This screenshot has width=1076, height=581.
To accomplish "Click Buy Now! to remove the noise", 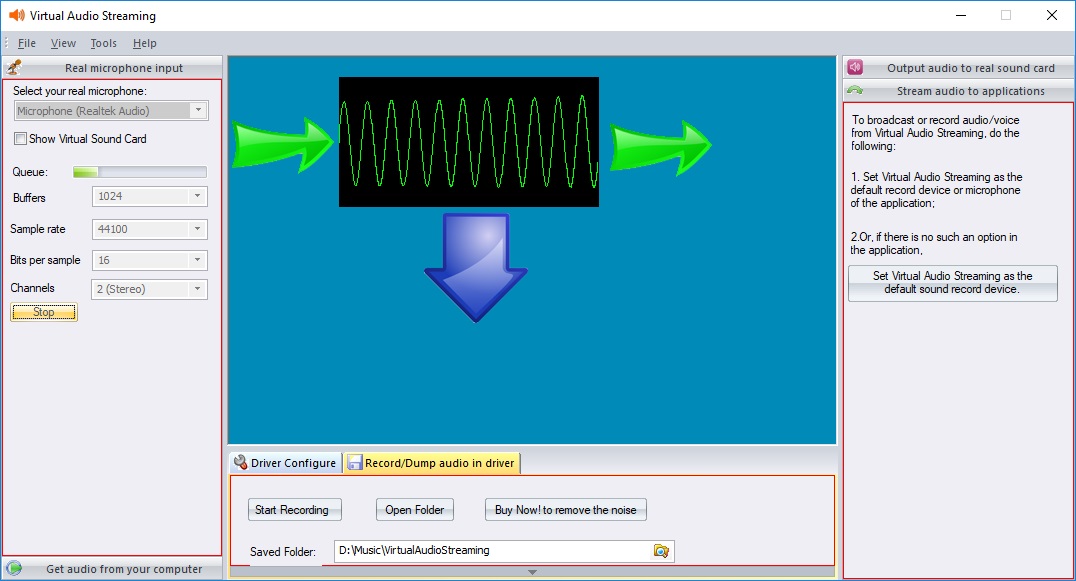I will pyautogui.click(x=565, y=509).
